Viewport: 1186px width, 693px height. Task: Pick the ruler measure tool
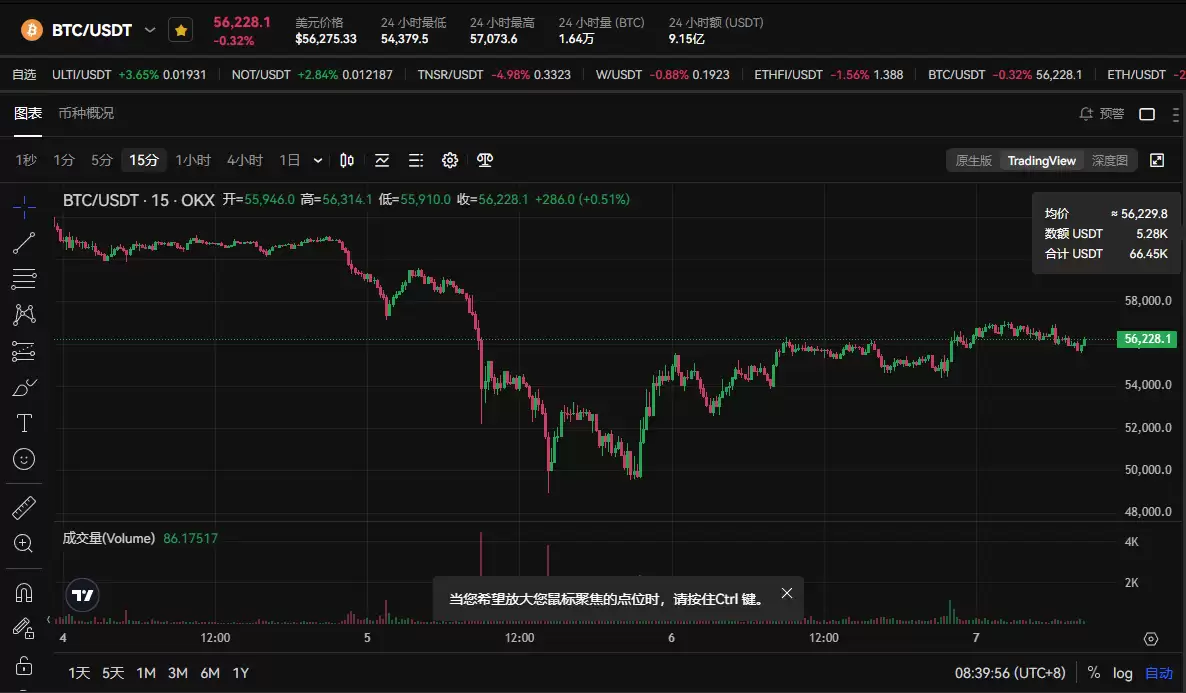point(24,508)
